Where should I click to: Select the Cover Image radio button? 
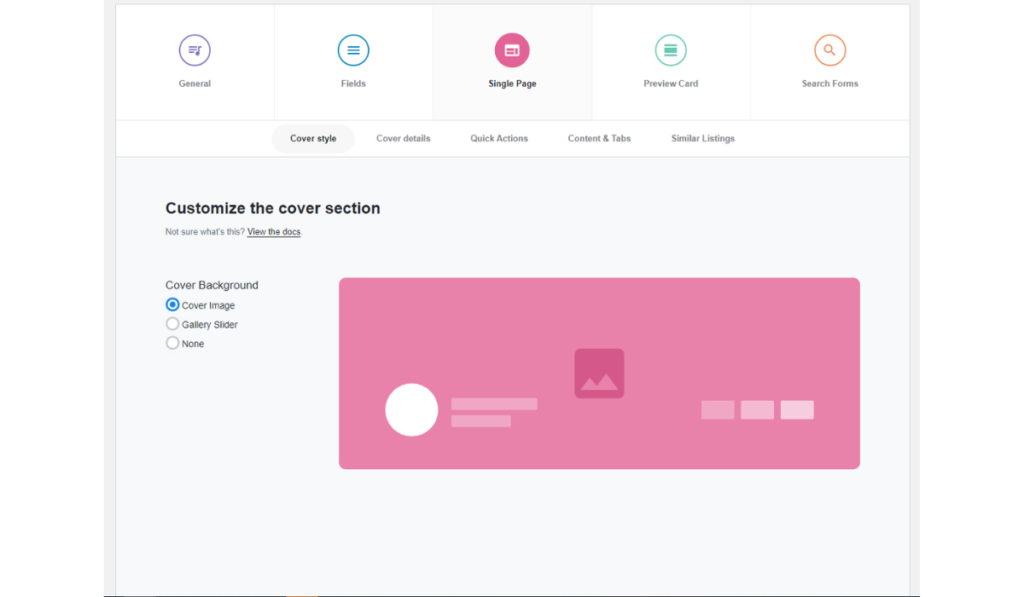pyautogui.click(x=172, y=304)
